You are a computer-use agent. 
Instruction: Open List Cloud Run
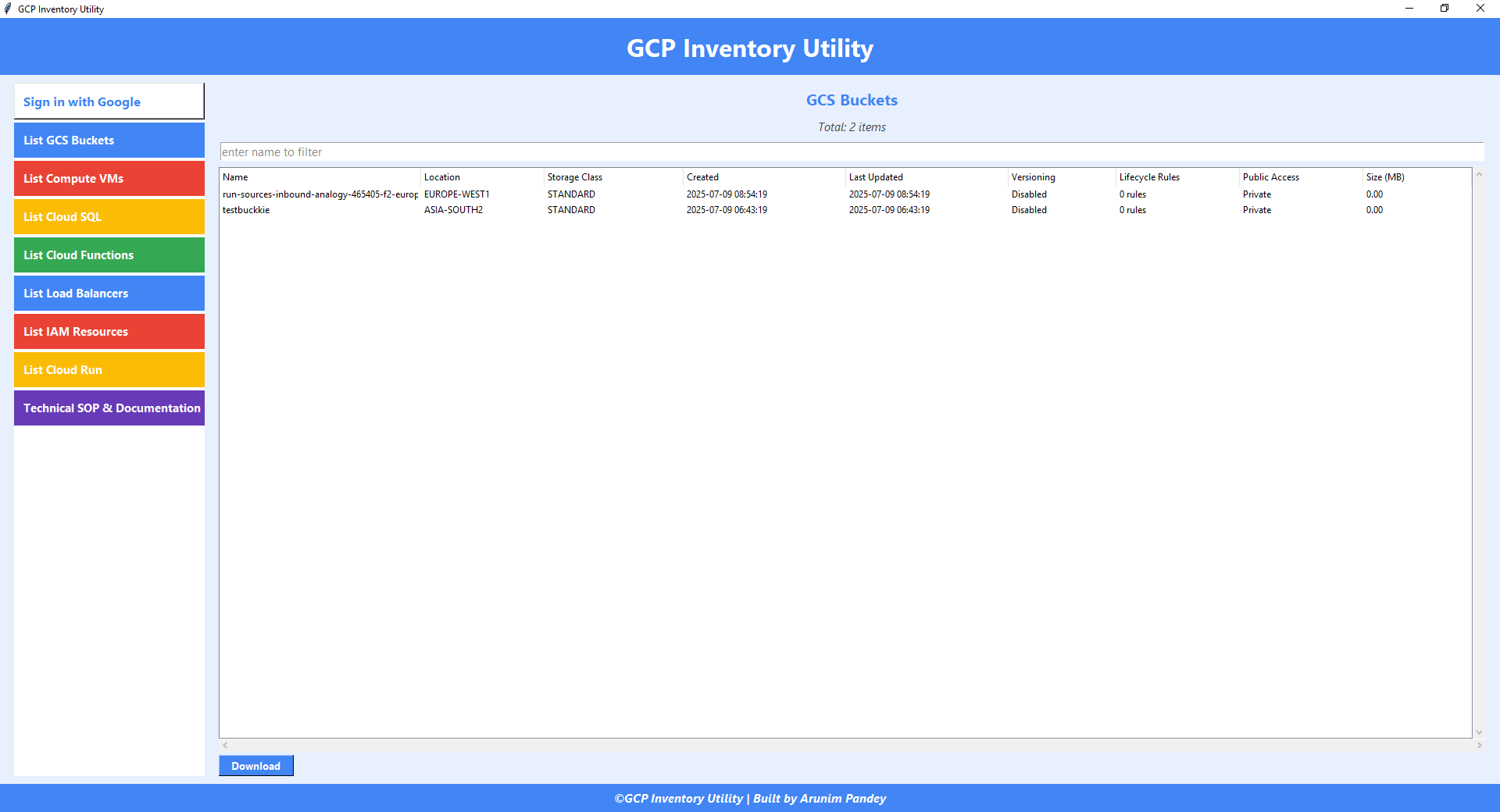pos(109,369)
